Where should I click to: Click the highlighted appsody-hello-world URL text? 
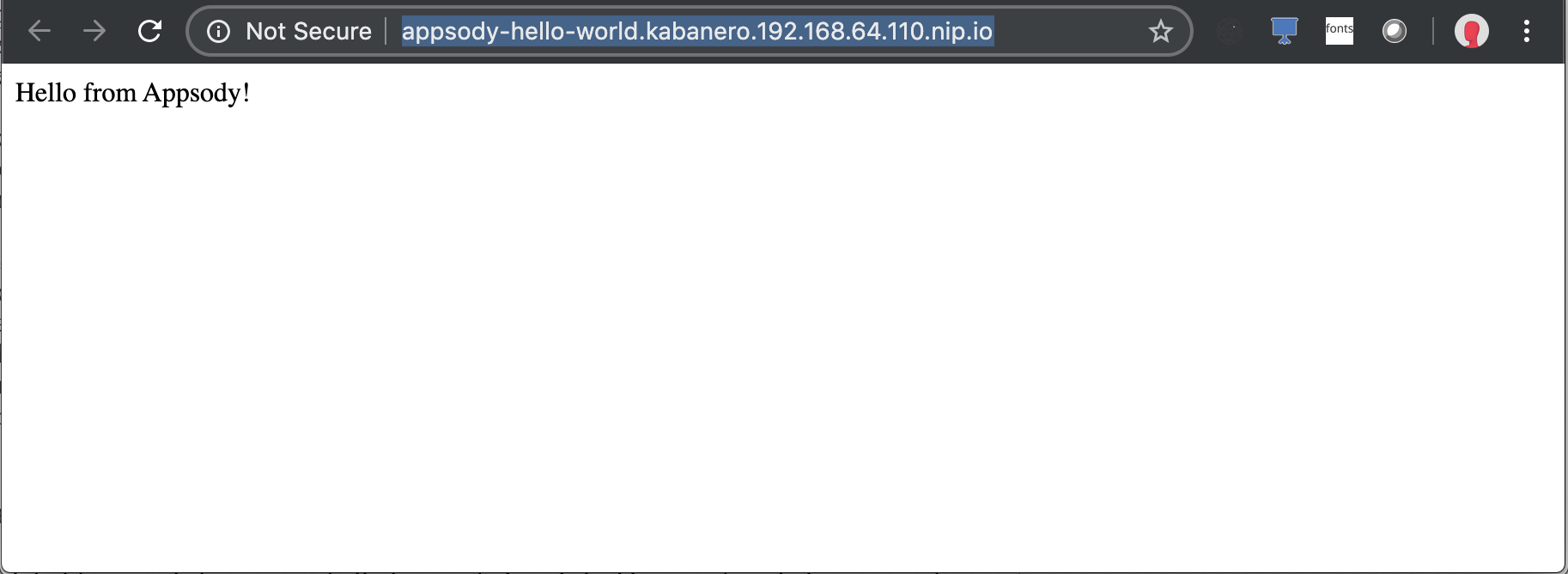697,31
